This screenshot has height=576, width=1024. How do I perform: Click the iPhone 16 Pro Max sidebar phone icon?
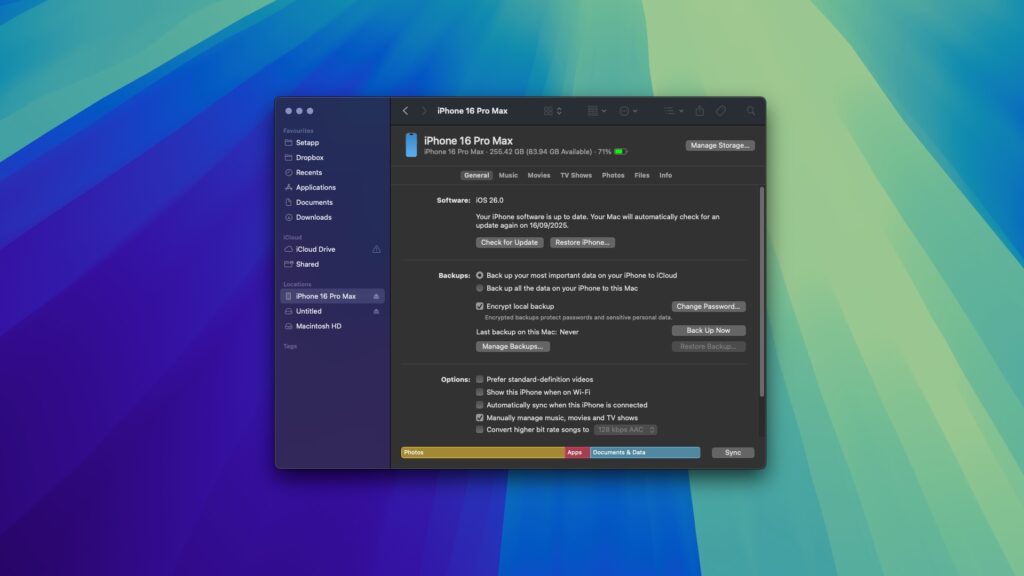click(289, 296)
